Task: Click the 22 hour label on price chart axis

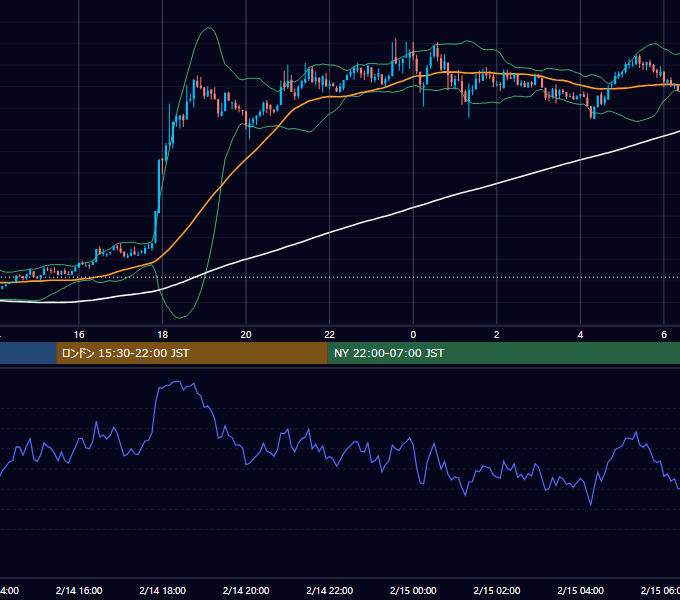Action: click(x=330, y=335)
